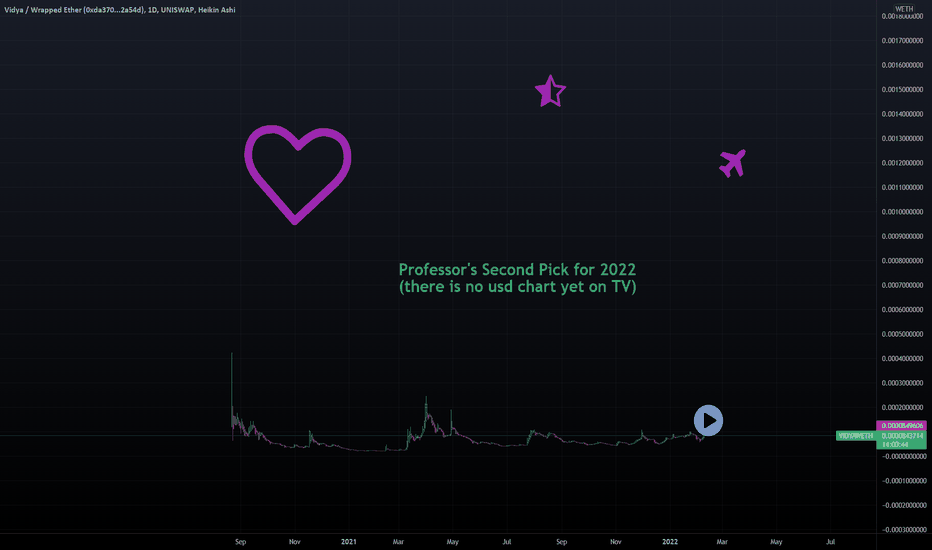
Task: Click the 2022 label on time axis
Action: pos(670,542)
